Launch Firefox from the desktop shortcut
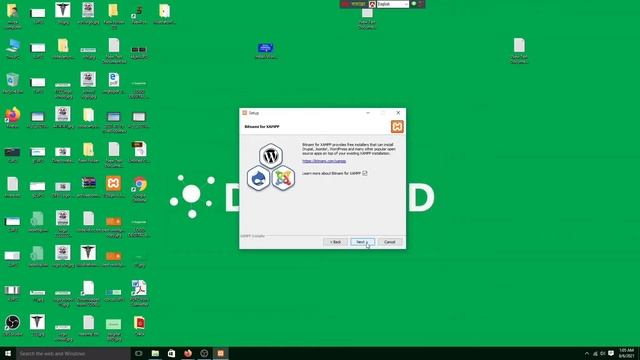Image resolution: width=640 pixels, height=360 pixels. tap(13, 118)
